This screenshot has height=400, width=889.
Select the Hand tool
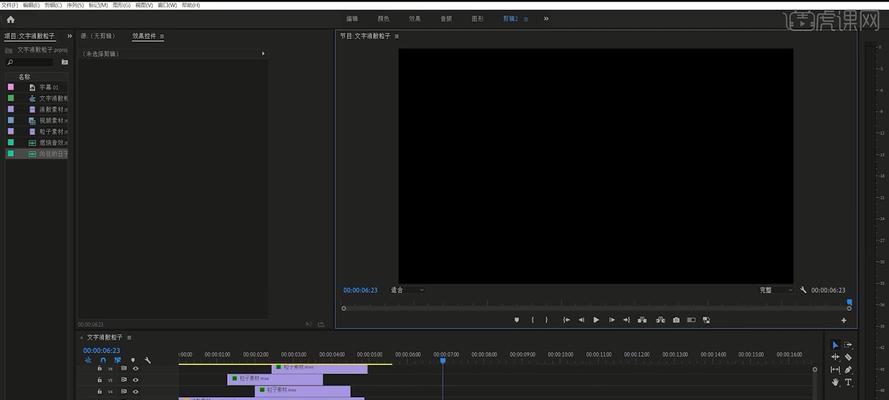coord(835,382)
